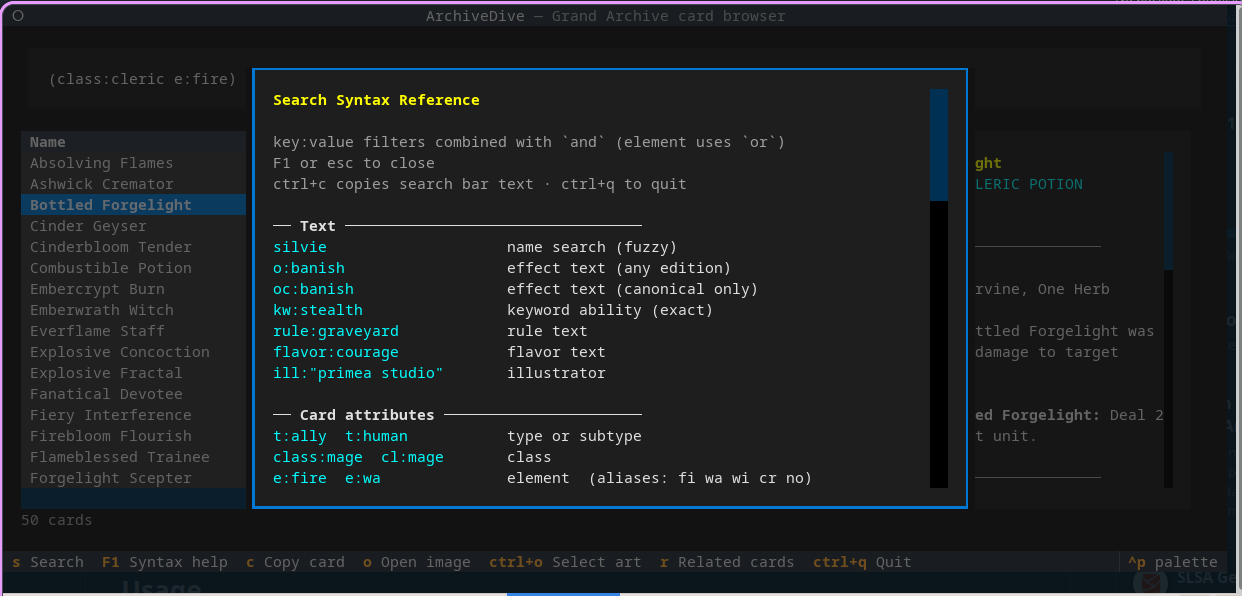Select Explosive Concoction card row
Image resolution: width=1242 pixels, height=596 pixels.
coord(133,352)
